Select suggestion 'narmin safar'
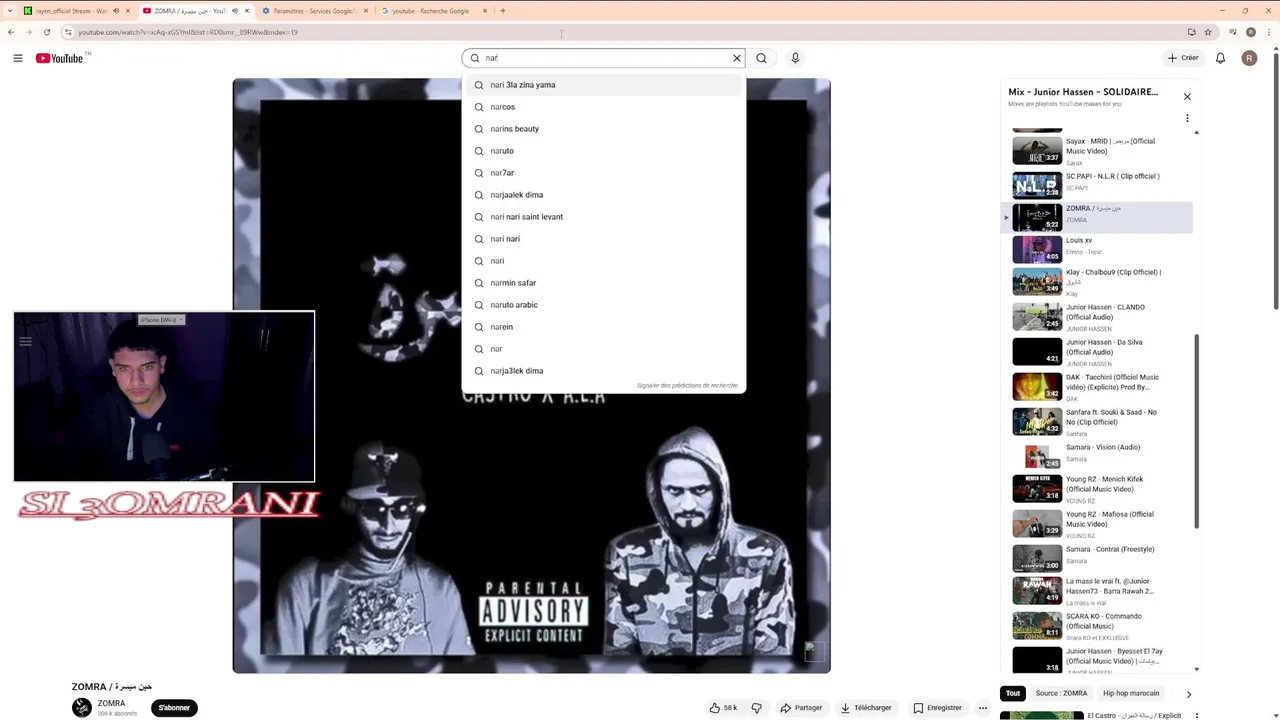Screen dimensions: 1280x720 click(x=603, y=283)
